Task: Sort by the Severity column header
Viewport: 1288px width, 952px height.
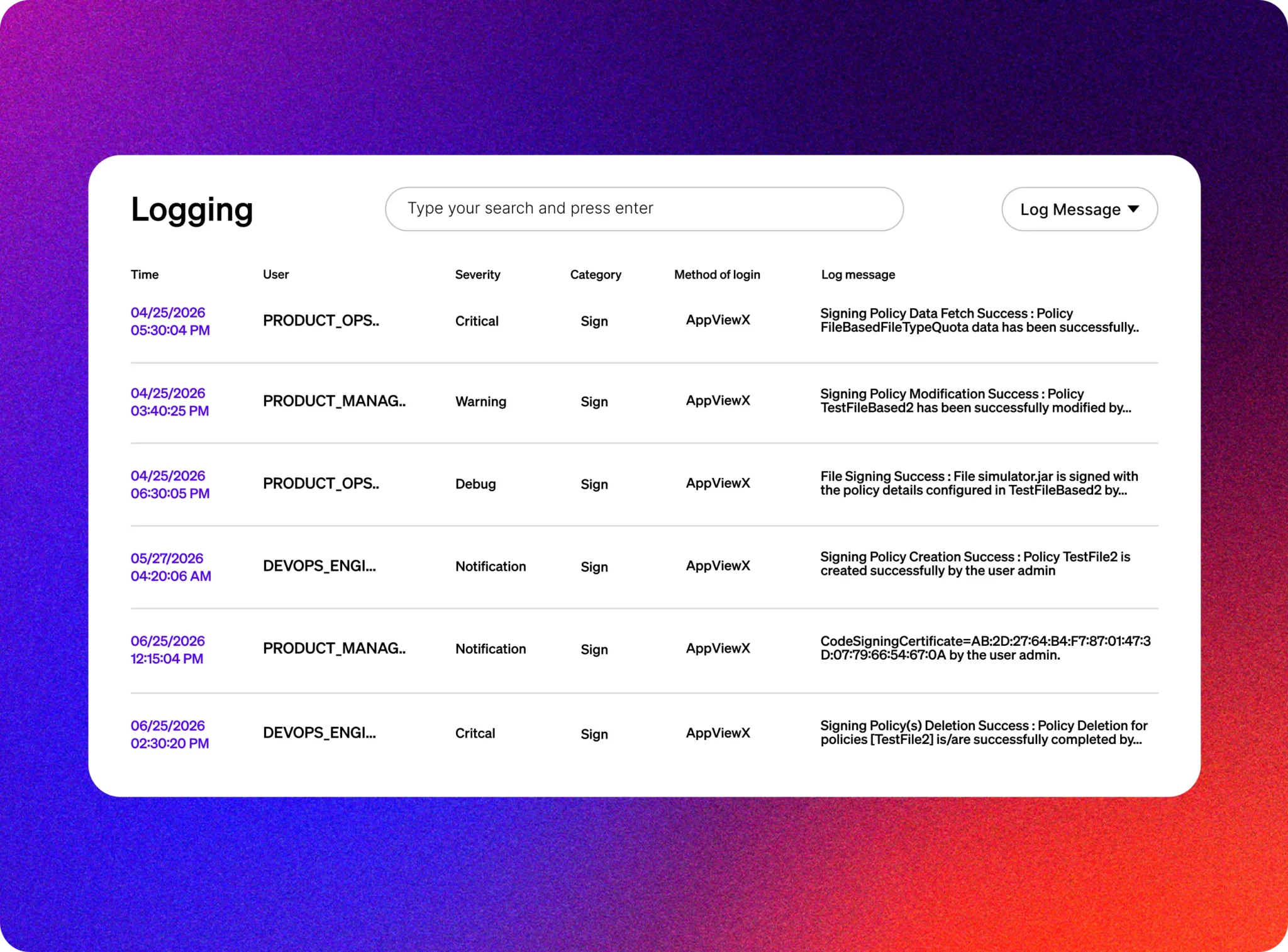Action: (478, 275)
